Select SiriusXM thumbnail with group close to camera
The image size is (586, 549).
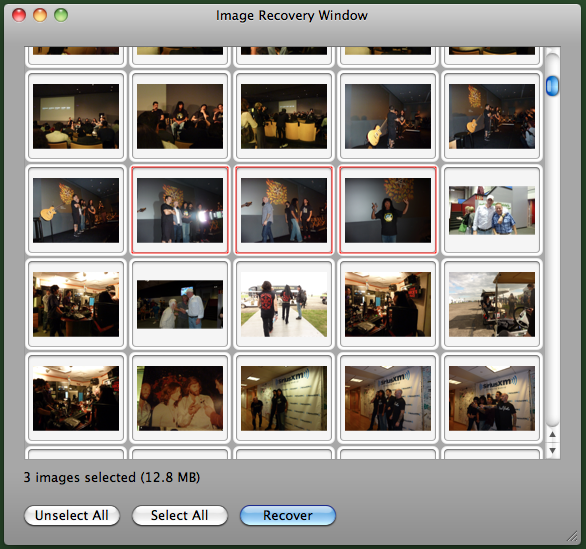tap(492, 398)
